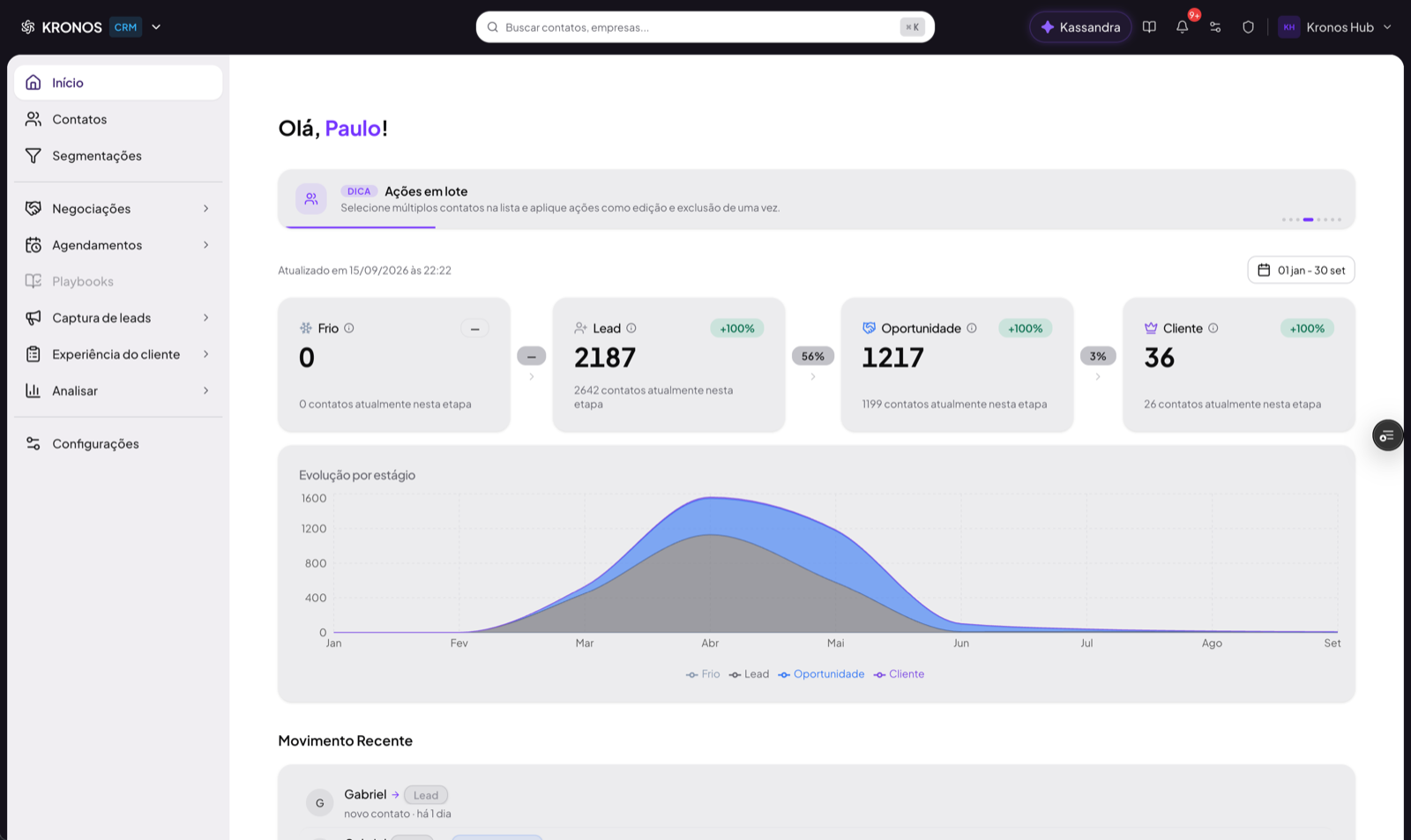Click the info icon beside Oportunidade
The height and width of the screenshot is (840, 1411).
pos(972,328)
